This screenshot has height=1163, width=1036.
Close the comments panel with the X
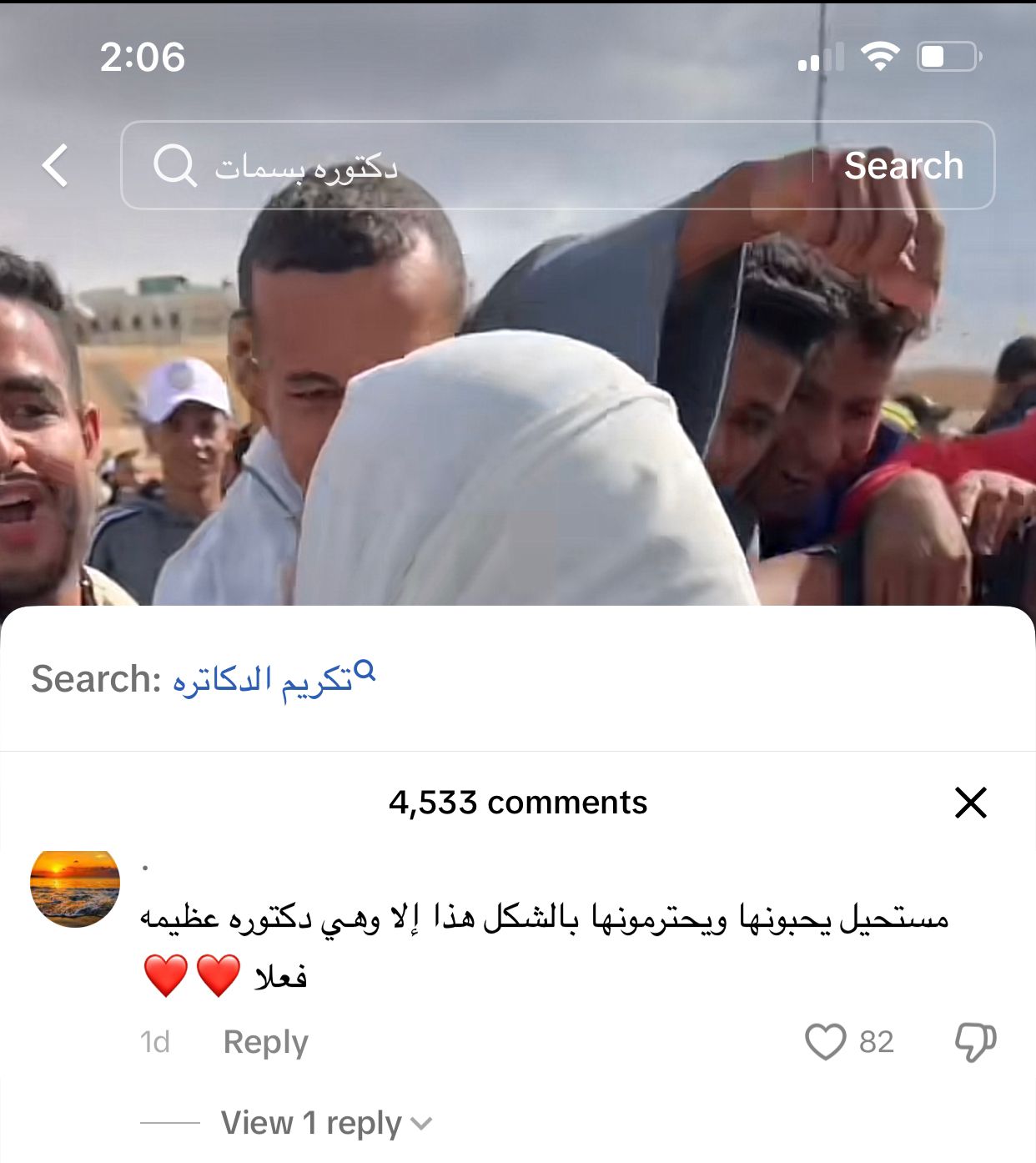[971, 803]
